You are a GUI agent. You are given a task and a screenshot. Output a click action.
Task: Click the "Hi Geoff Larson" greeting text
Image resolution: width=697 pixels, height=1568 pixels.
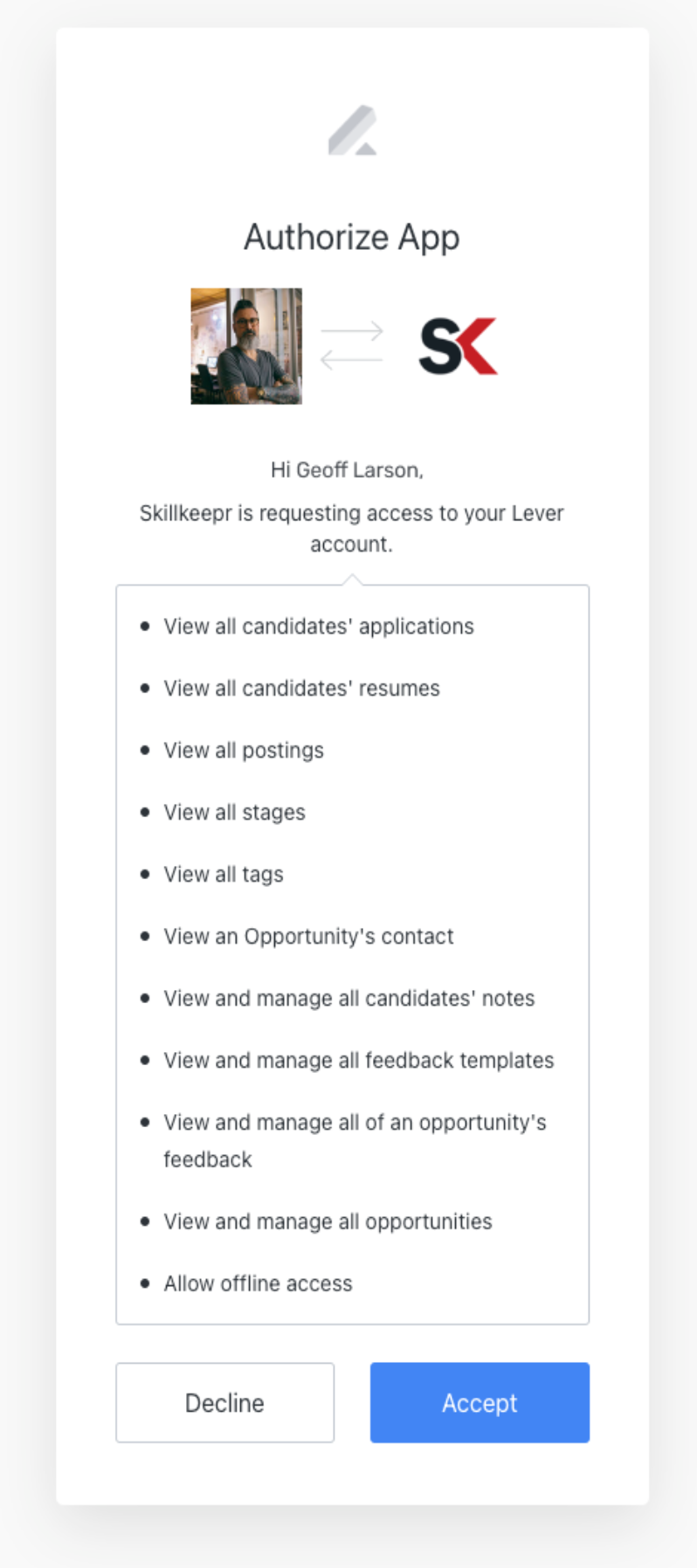[347, 471]
